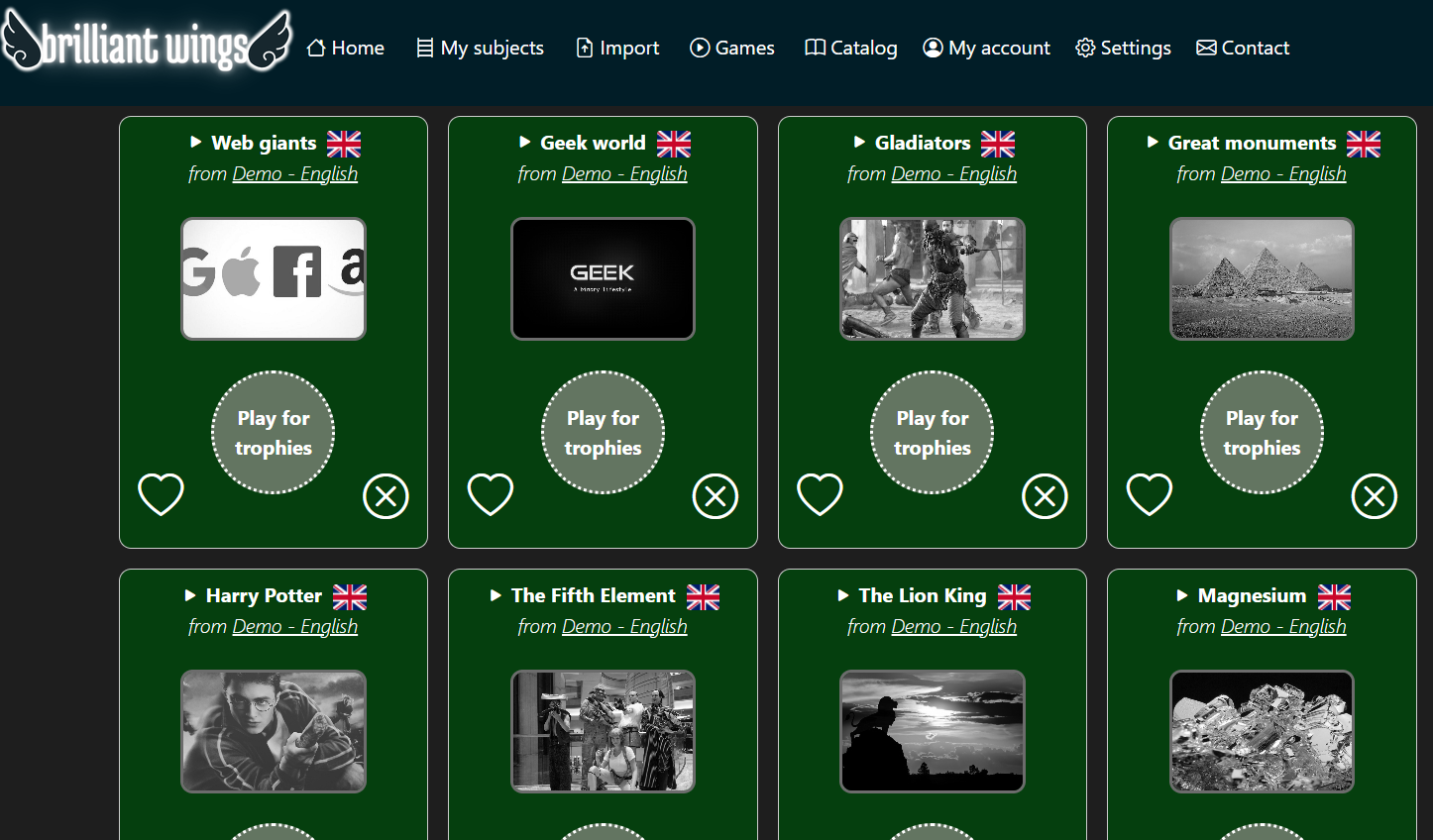Screen dimensions: 1433x840
Task: Remove the Gladiators card
Action: click(1045, 496)
